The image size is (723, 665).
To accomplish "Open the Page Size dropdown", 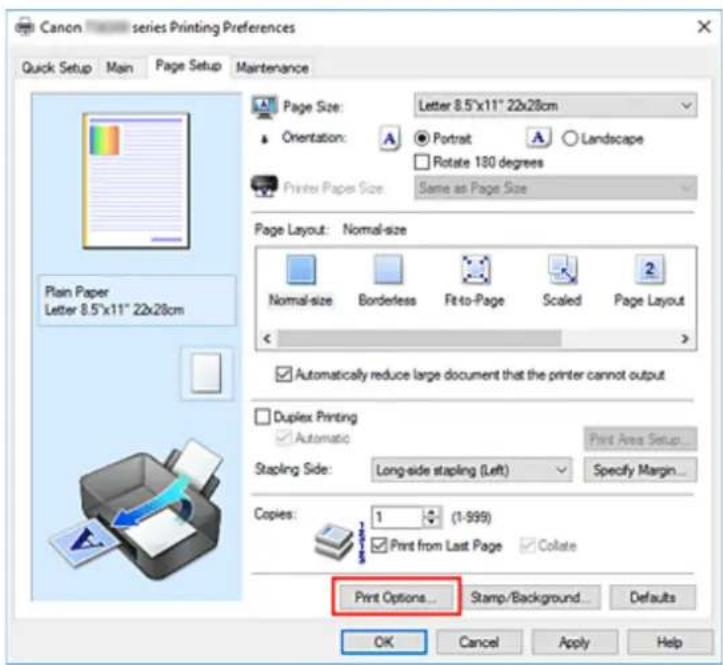I will coord(556,106).
